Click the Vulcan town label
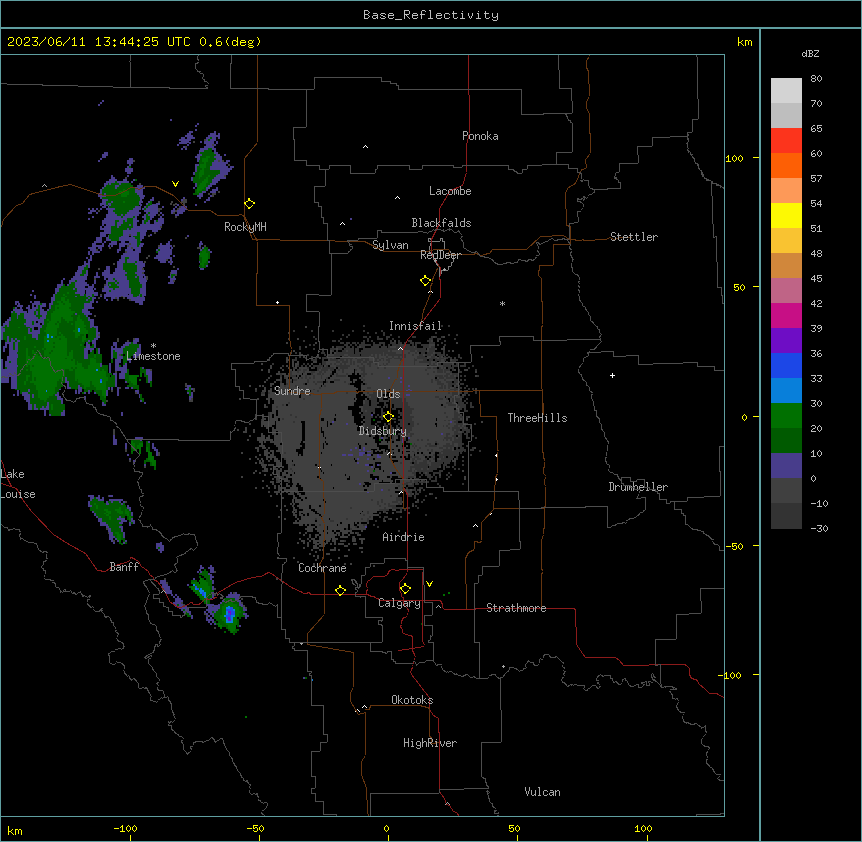Viewport: 862px width, 842px height. click(542, 792)
